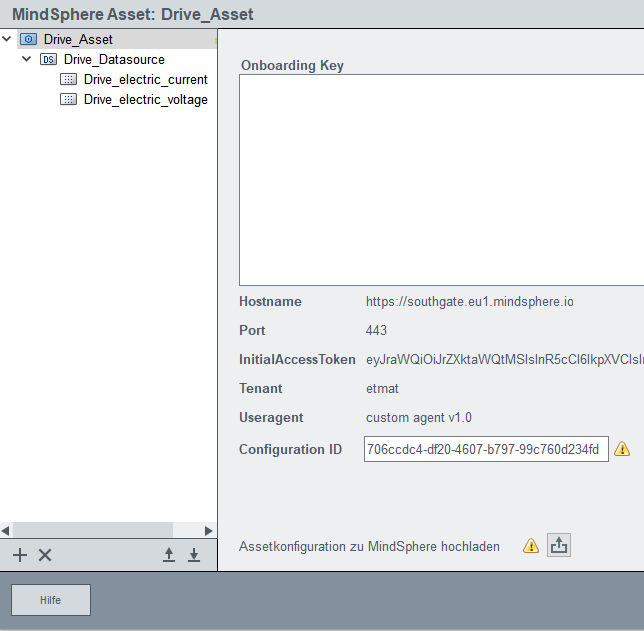Click the MindSphere Asset: Drive_Asset title
Viewport: 644px width, 631px height.
click(x=133, y=14)
